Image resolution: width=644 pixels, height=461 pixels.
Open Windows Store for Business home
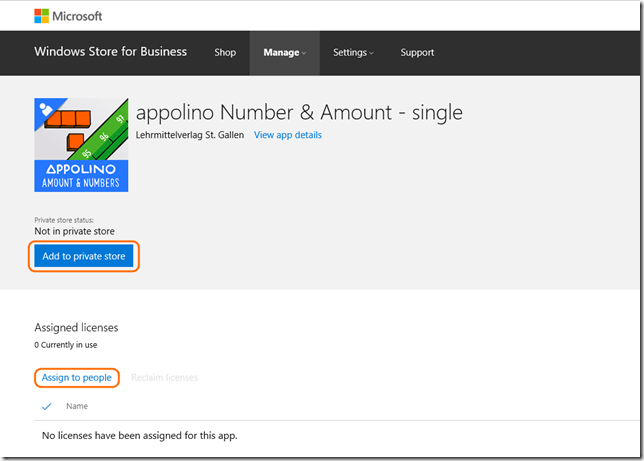tap(110, 52)
